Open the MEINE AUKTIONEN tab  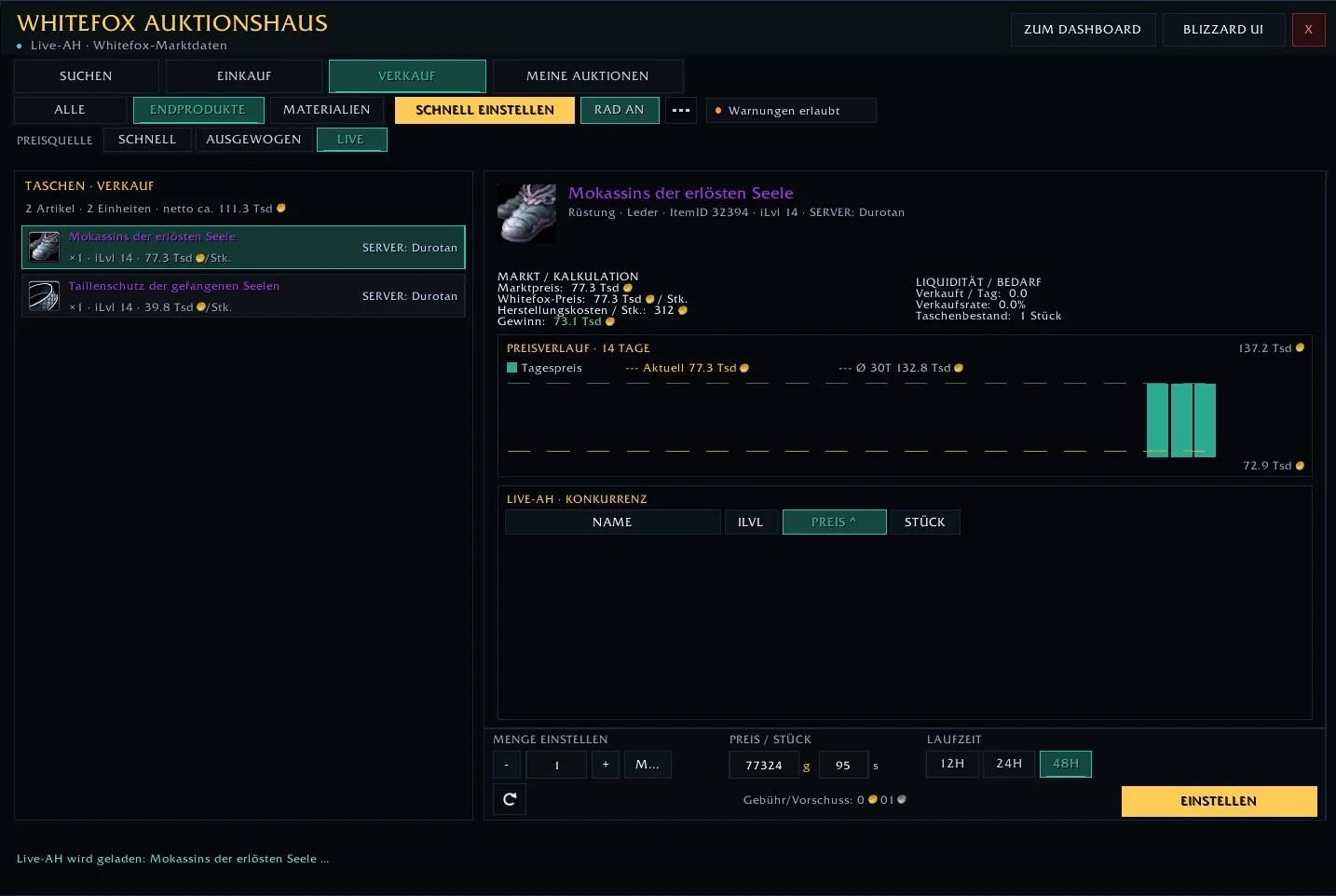click(x=588, y=76)
